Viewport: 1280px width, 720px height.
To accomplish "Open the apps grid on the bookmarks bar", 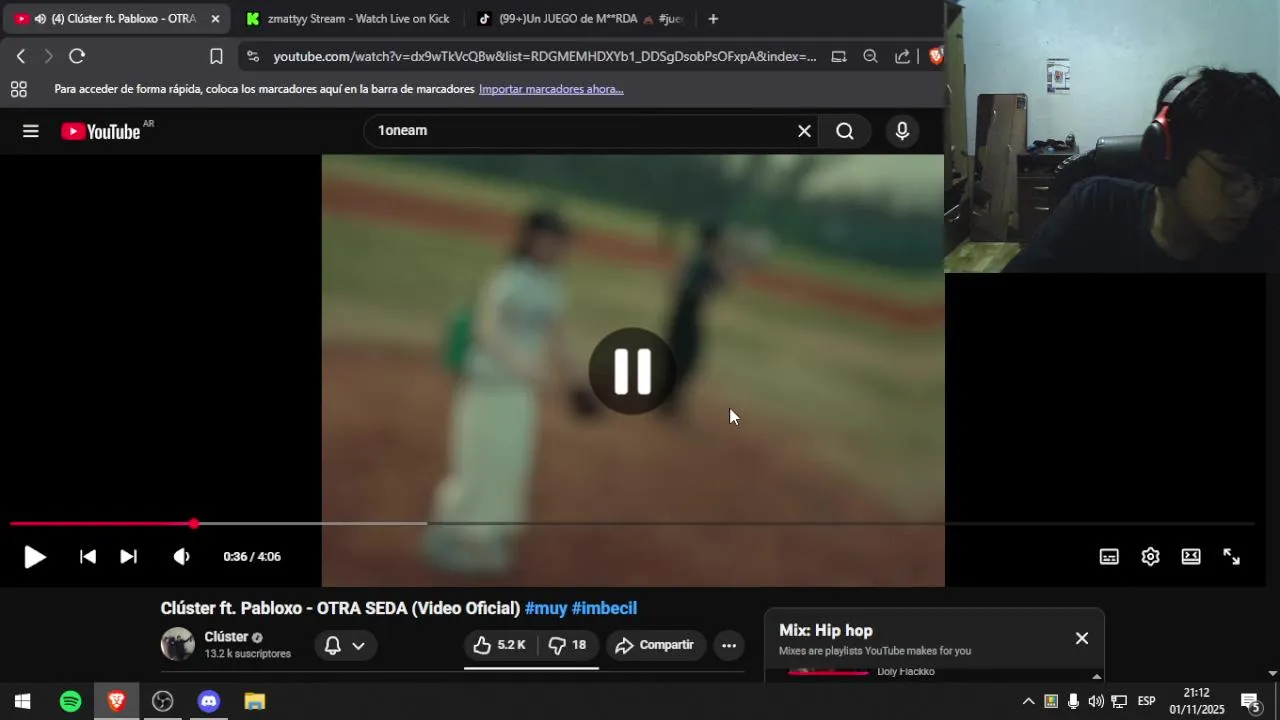I will [19, 89].
